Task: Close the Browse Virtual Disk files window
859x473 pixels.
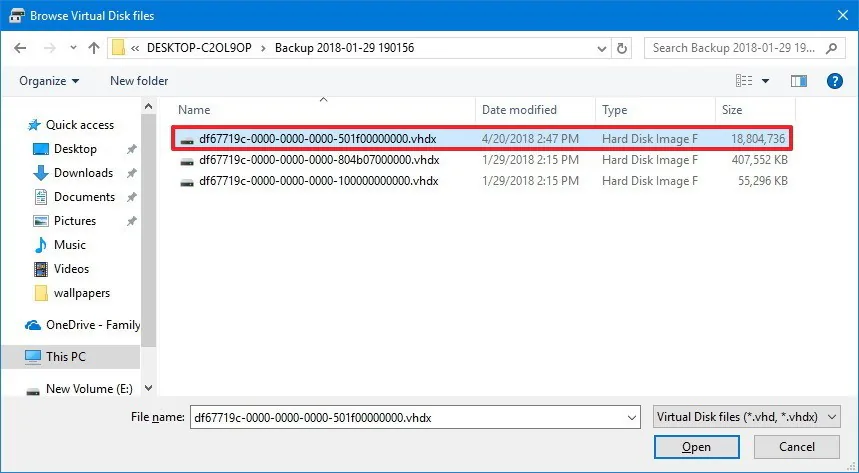Action: [x=843, y=15]
